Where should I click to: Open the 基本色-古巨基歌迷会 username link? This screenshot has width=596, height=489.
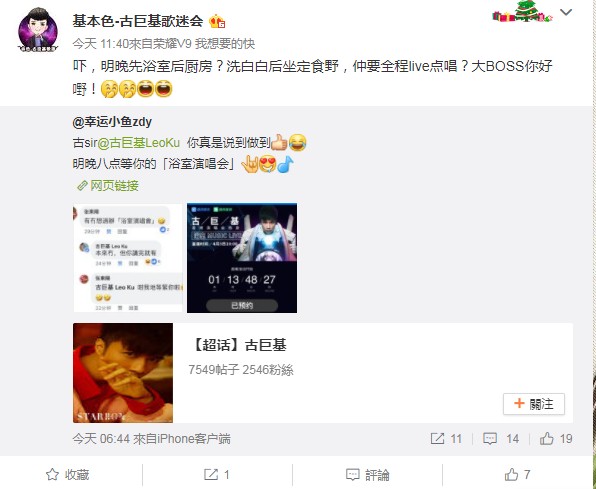coord(138,21)
